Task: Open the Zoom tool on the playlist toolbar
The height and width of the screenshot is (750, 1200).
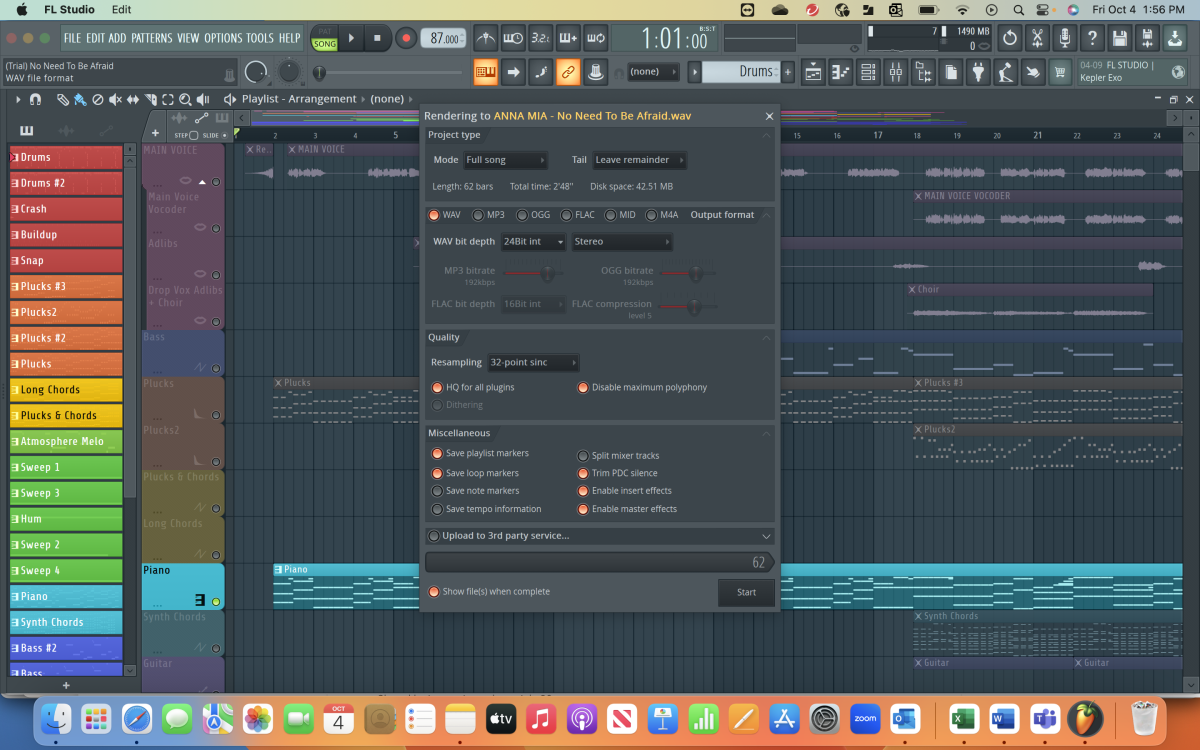Action: (x=186, y=100)
